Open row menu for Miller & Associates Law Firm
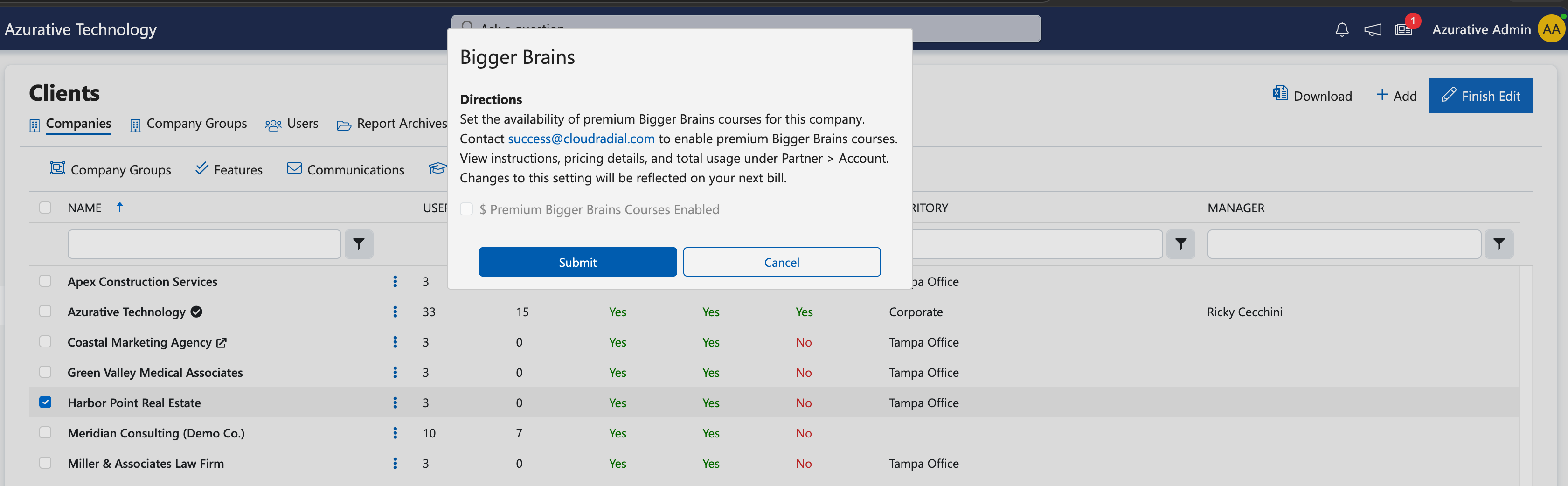 [395, 464]
